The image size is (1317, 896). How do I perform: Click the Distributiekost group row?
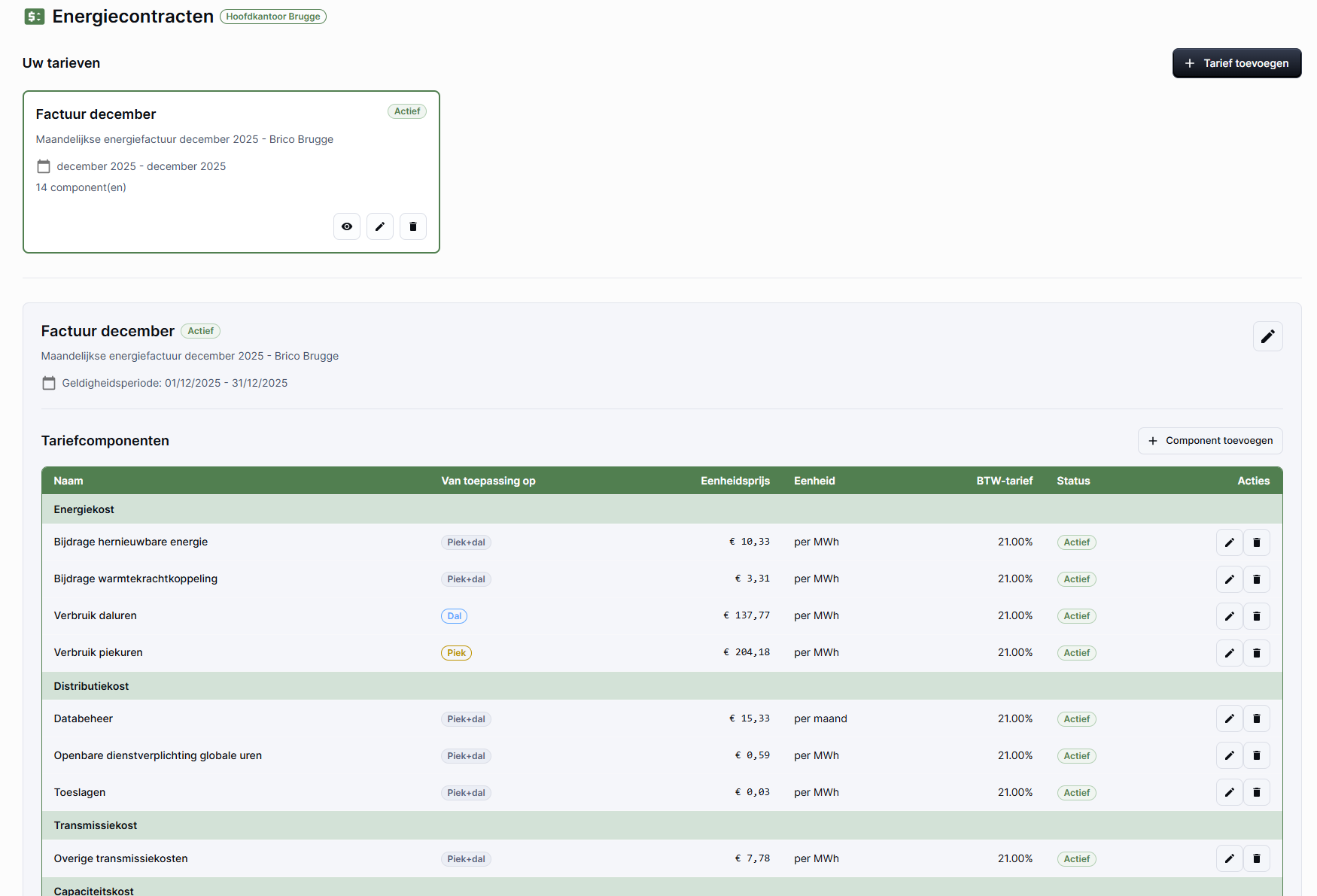(x=662, y=686)
